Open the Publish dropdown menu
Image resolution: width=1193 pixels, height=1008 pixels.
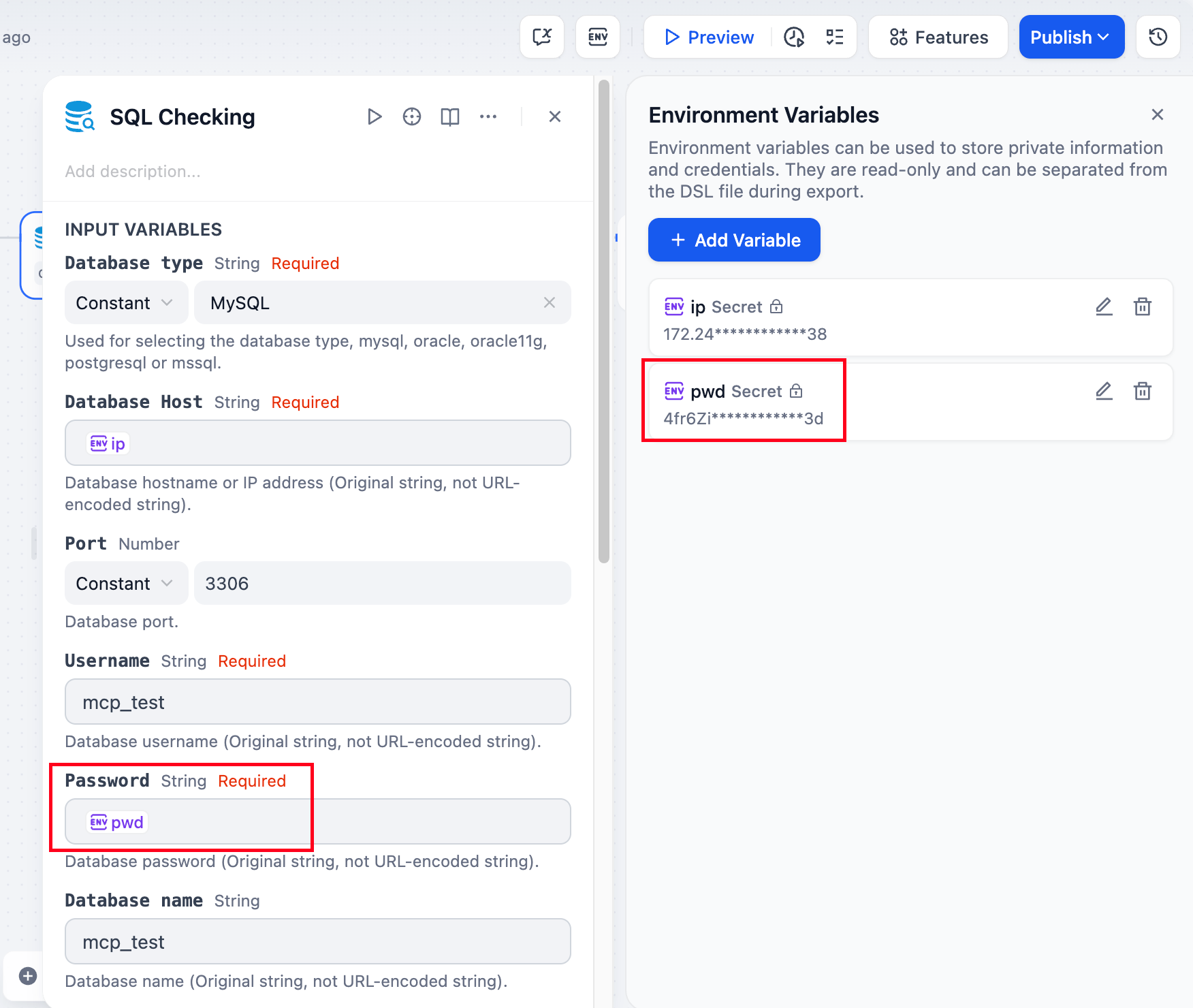click(1070, 37)
